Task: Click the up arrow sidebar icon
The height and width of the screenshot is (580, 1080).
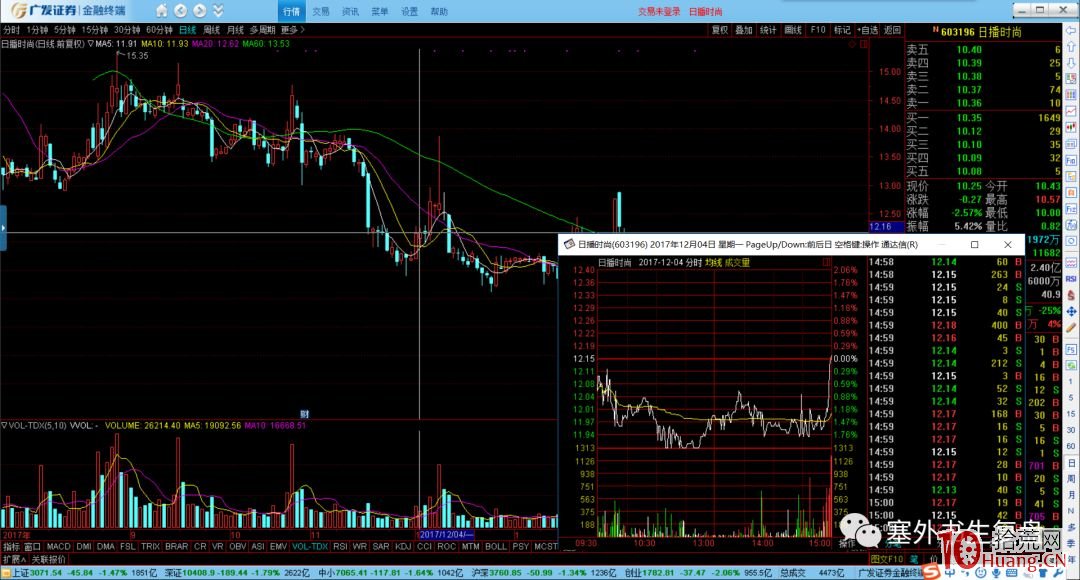Action: coord(1071,48)
